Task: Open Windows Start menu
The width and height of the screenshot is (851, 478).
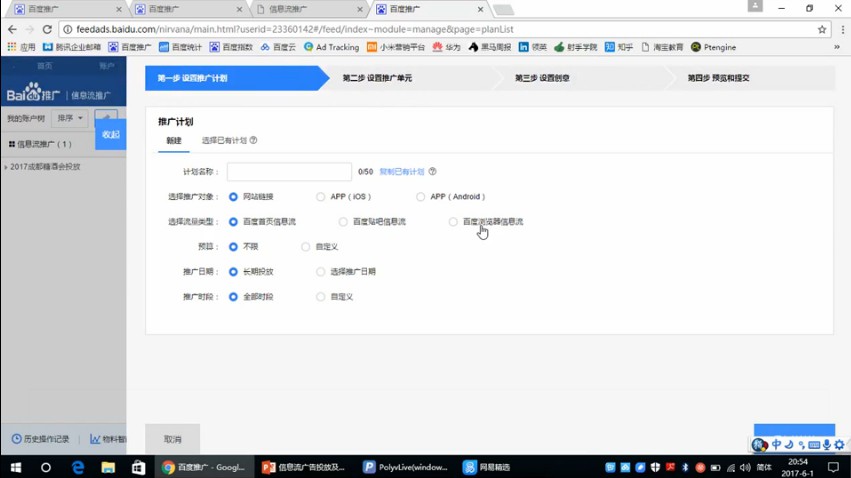Action: (x=15, y=467)
